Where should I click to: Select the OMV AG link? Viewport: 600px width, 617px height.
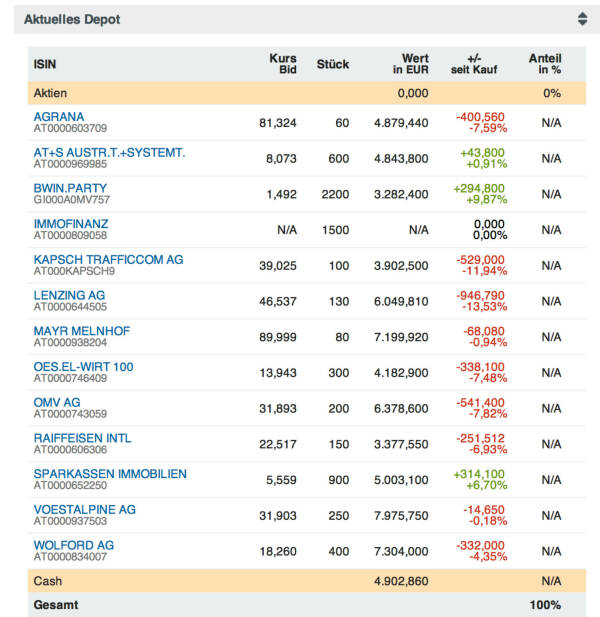pyautogui.click(x=57, y=402)
